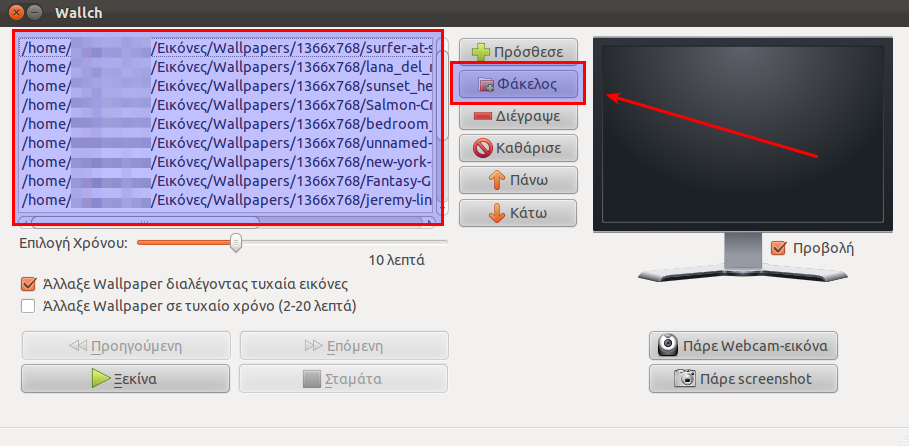Select the new-york wallpaper list entry
Viewport: 909px width, 446px height.
[x=227, y=162]
